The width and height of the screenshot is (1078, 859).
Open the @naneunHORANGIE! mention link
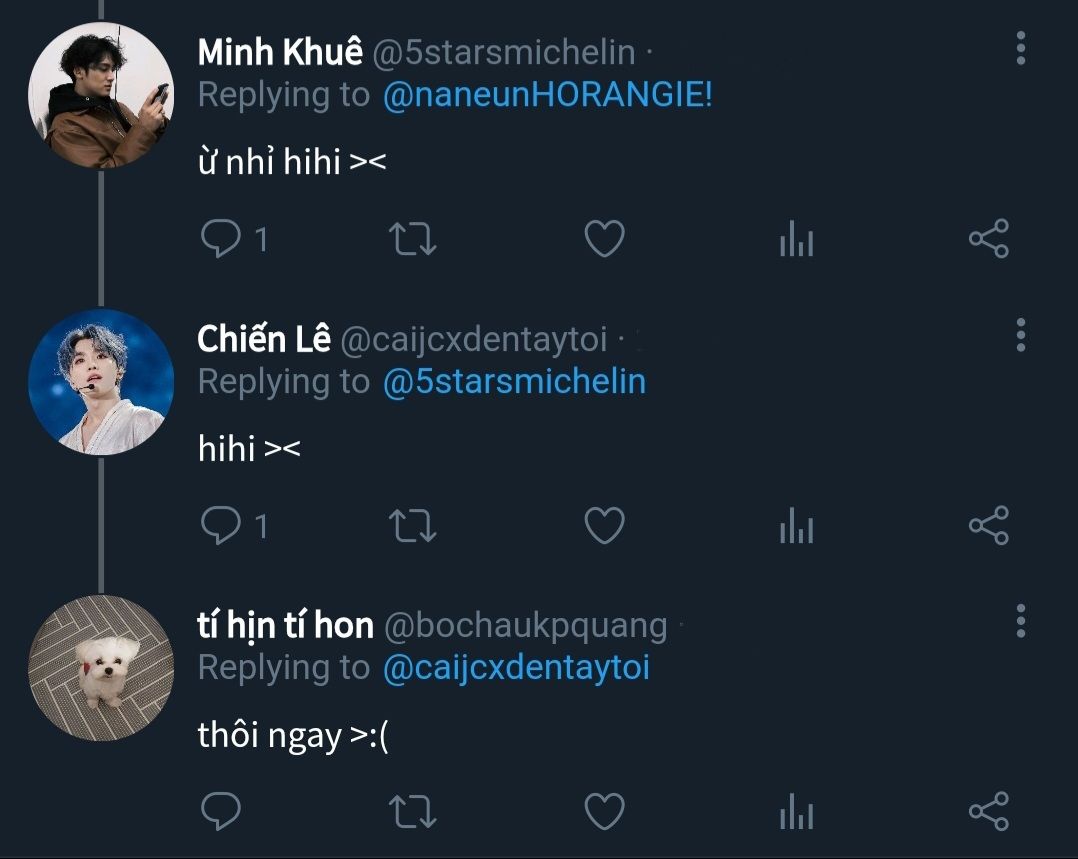(x=547, y=95)
